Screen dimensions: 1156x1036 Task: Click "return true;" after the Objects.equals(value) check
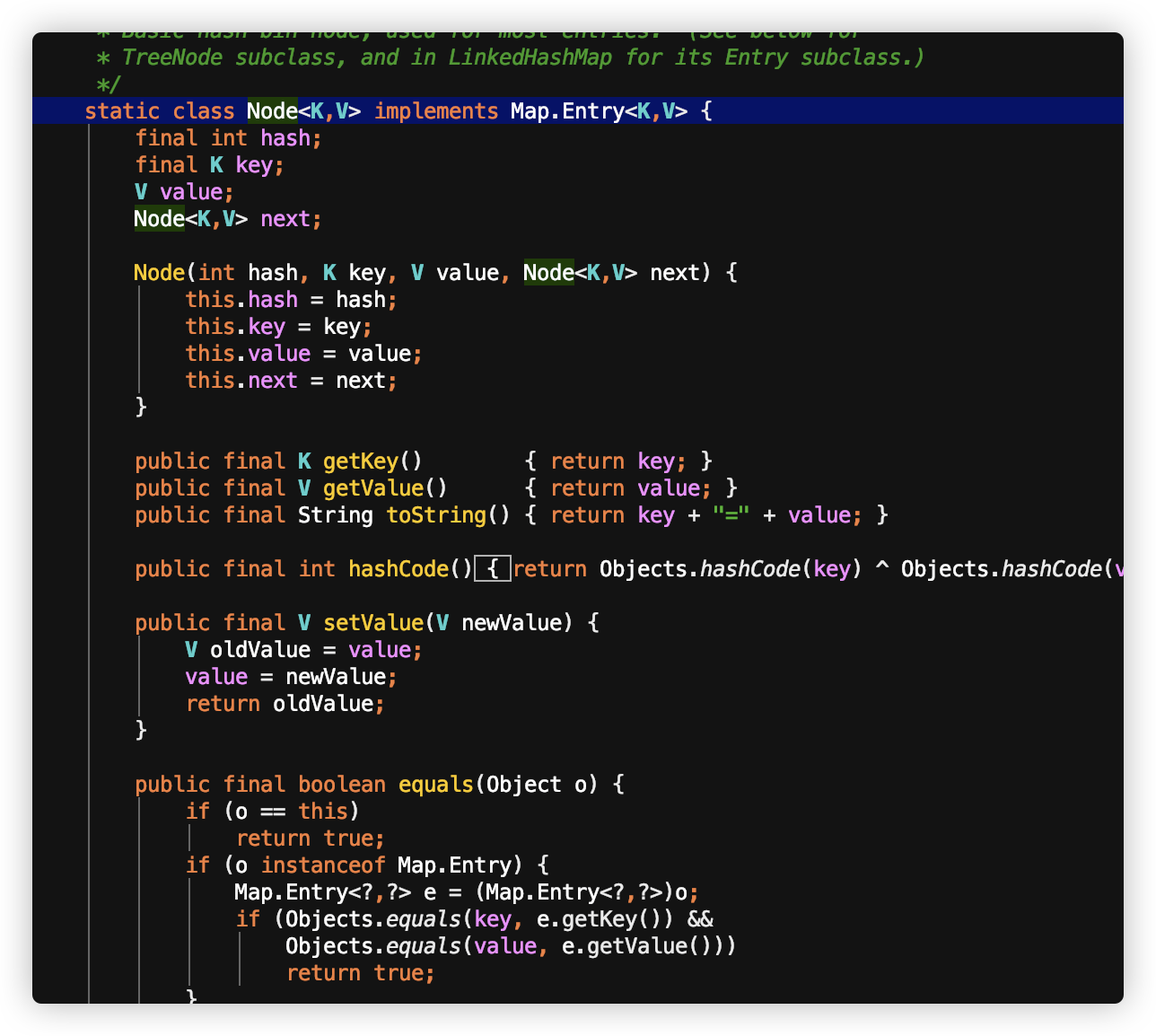pyautogui.click(x=361, y=972)
